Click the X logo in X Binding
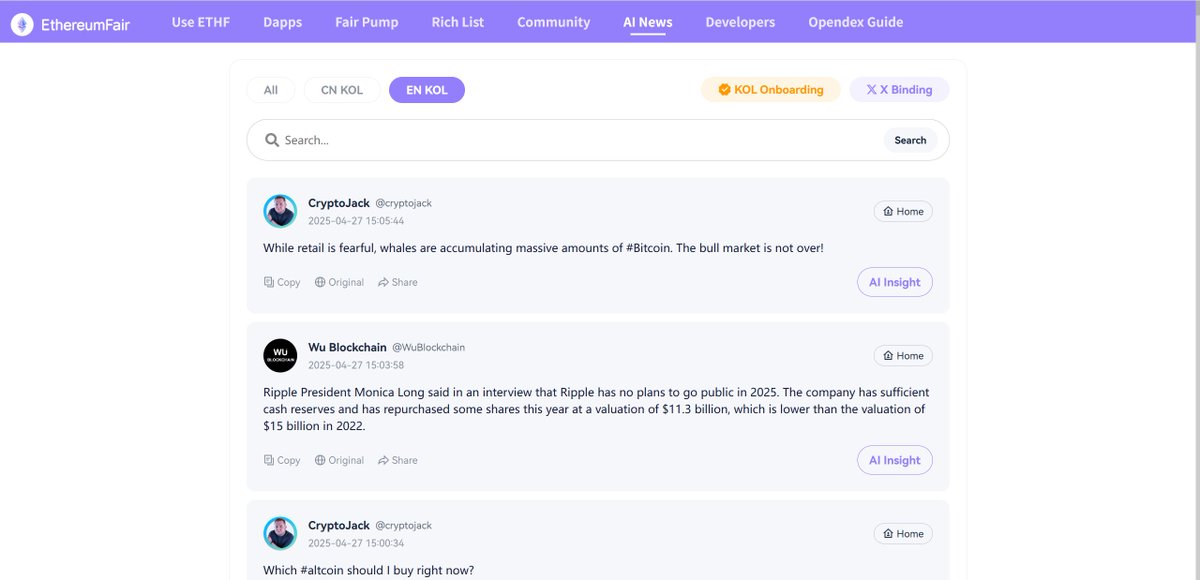Image resolution: width=1200 pixels, height=580 pixels. [x=871, y=89]
